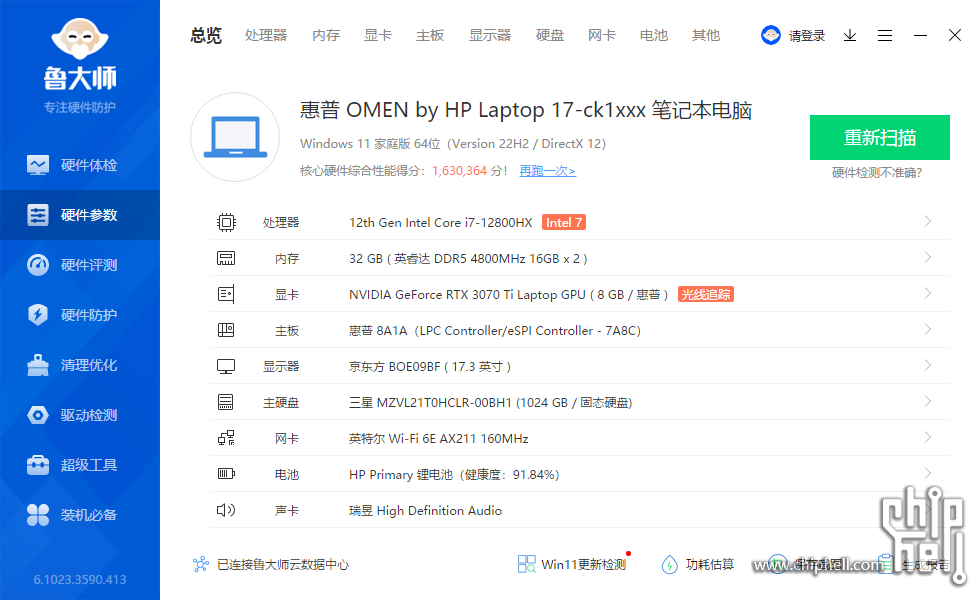Click the 驱动检测 gear icon
The width and height of the screenshot is (980, 600).
(x=38, y=415)
